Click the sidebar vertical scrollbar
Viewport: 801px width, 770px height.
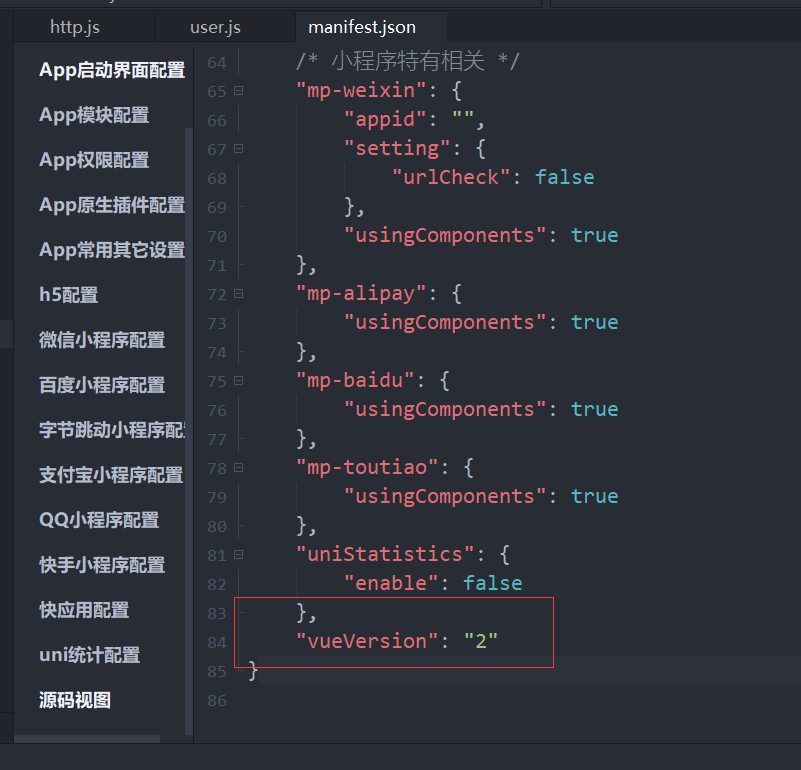(x=189, y=400)
